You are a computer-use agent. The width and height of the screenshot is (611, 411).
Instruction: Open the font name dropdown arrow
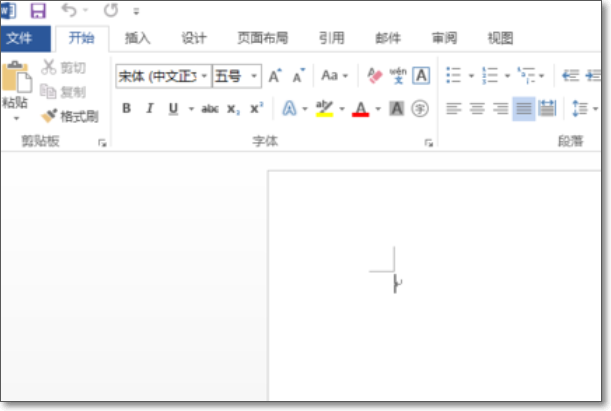[204, 76]
